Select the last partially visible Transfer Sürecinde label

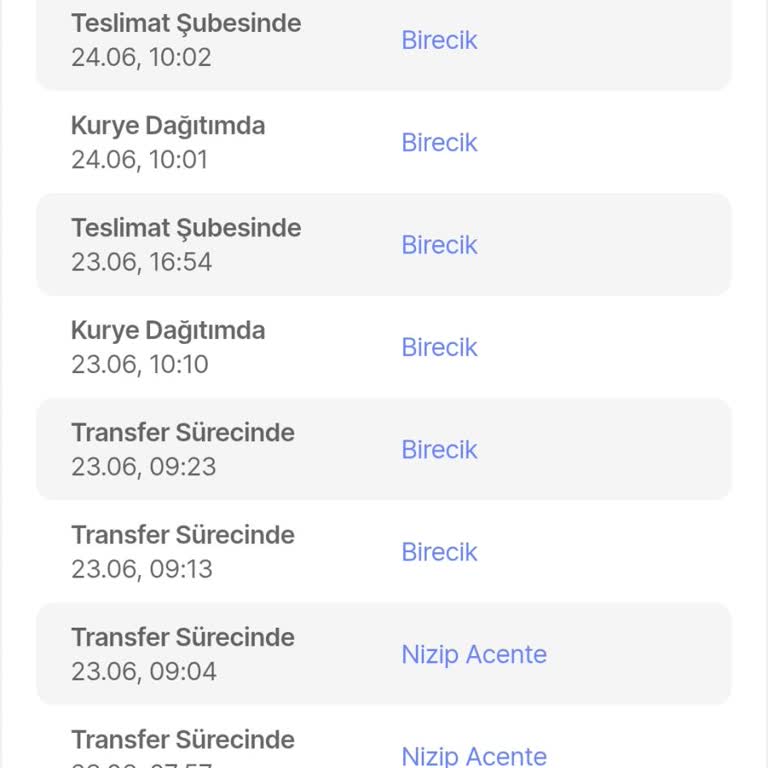[183, 740]
